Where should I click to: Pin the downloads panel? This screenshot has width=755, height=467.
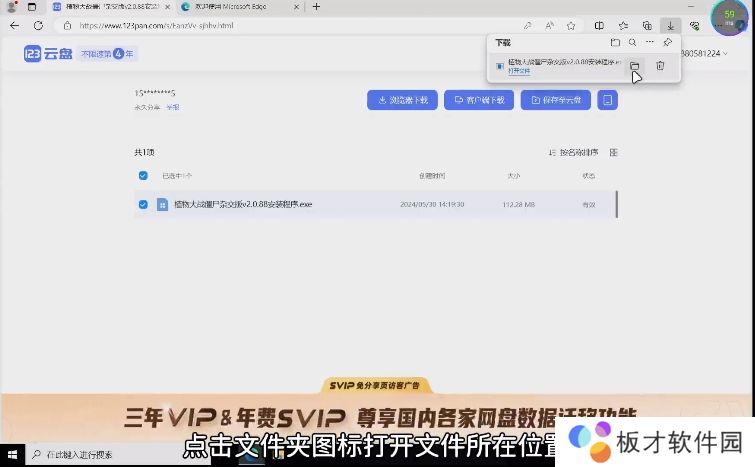tap(668, 43)
